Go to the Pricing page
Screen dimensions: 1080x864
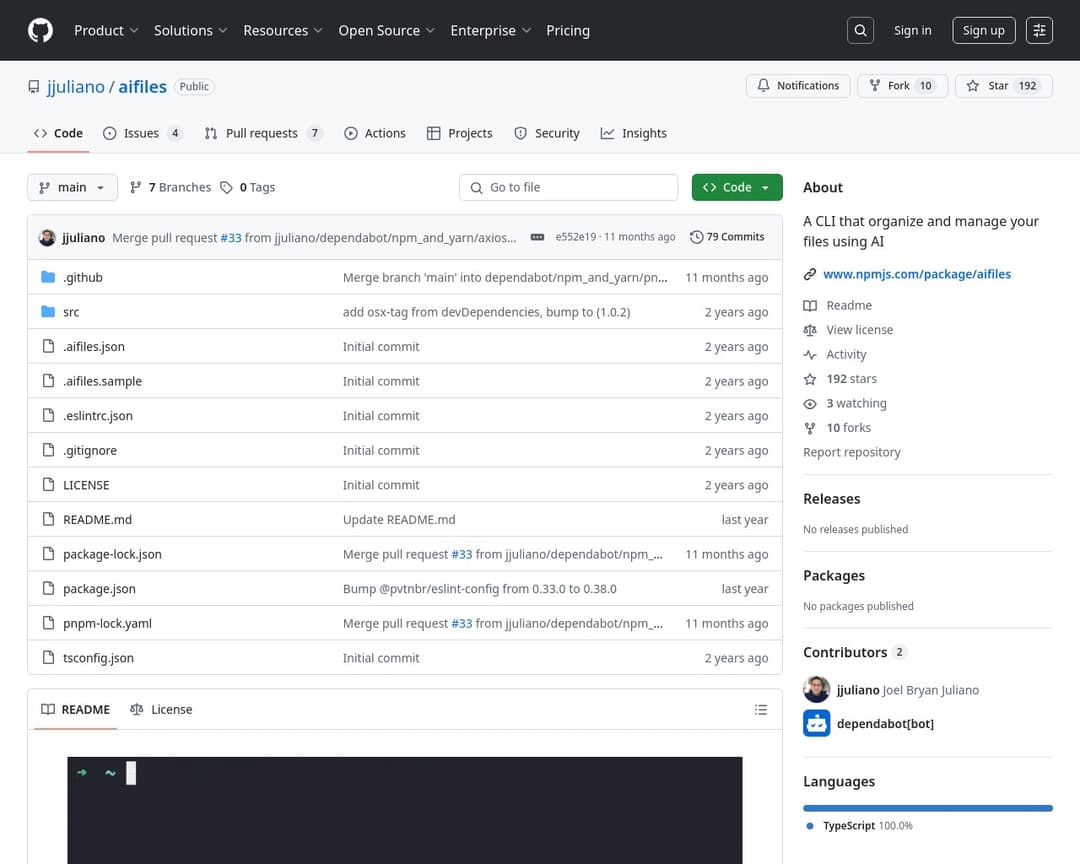pos(568,30)
